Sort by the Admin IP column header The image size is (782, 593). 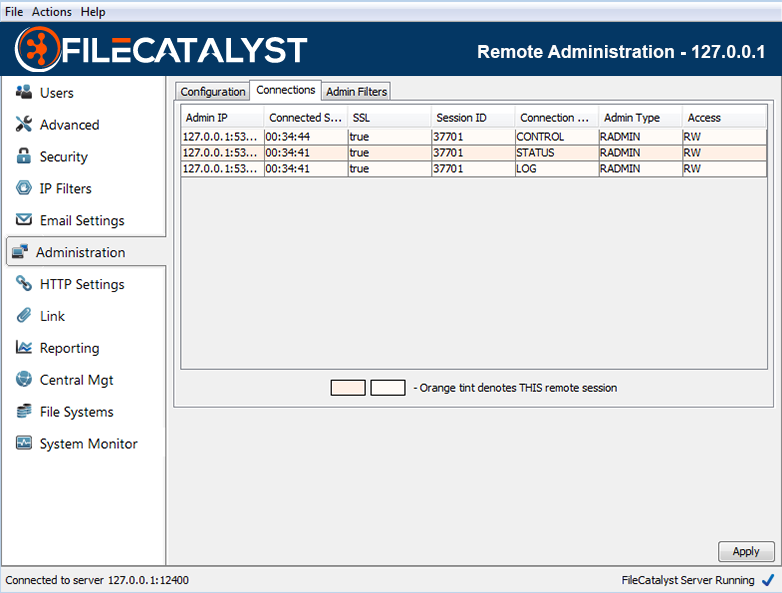[x=222, y=118]
